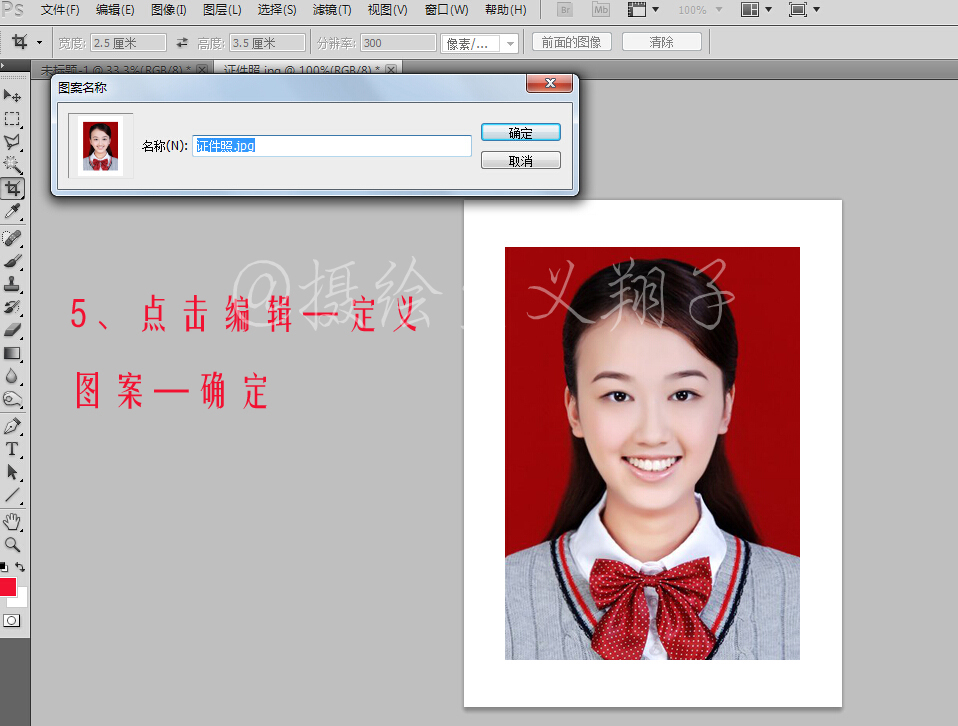Viewport: 958px width, 726px height.
Task: Click 取消 to cancel the dialog
Action: click(x=520, y=161)
